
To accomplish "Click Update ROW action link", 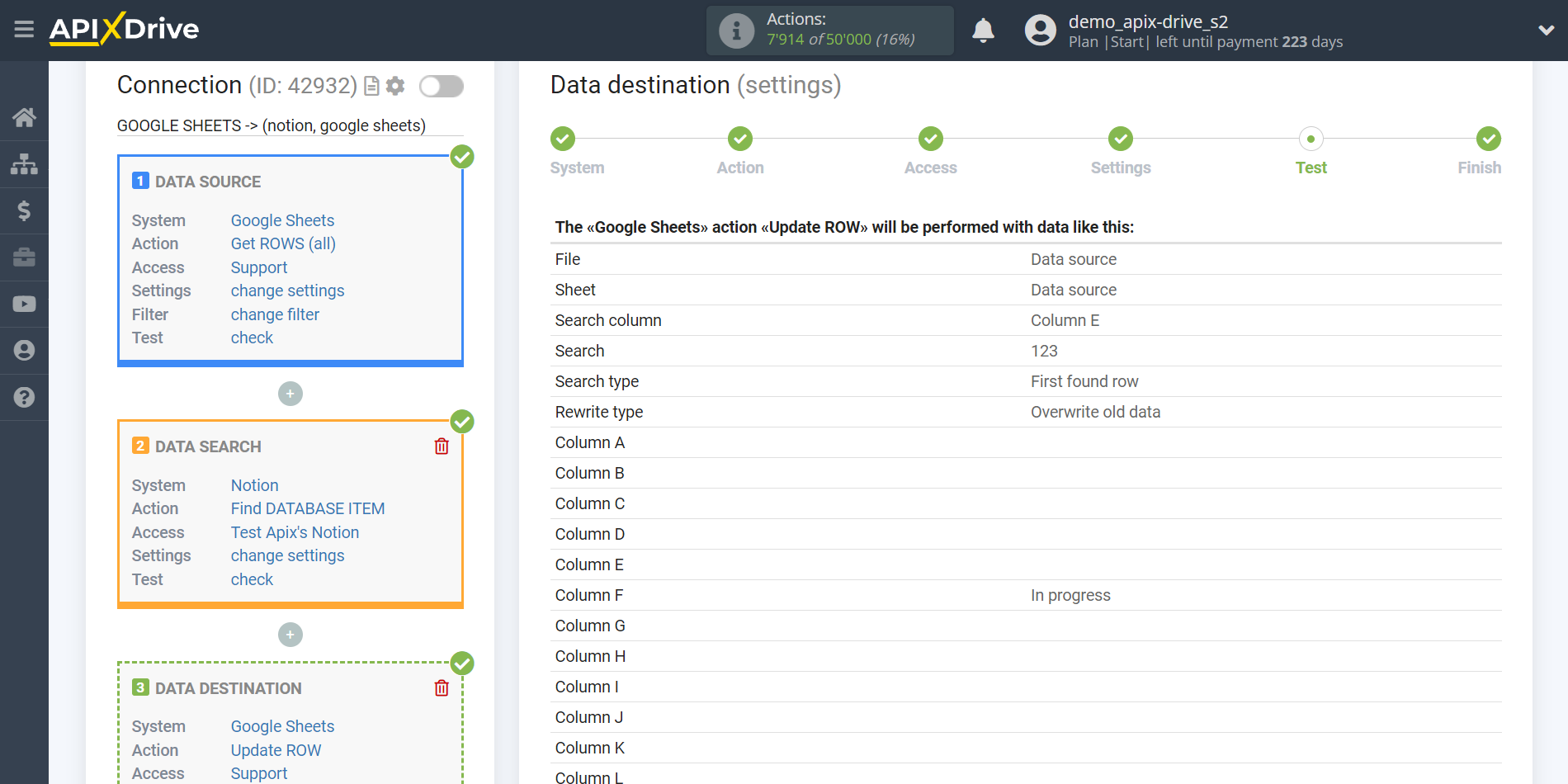I will pyautogui.click(x=276, y=750).
